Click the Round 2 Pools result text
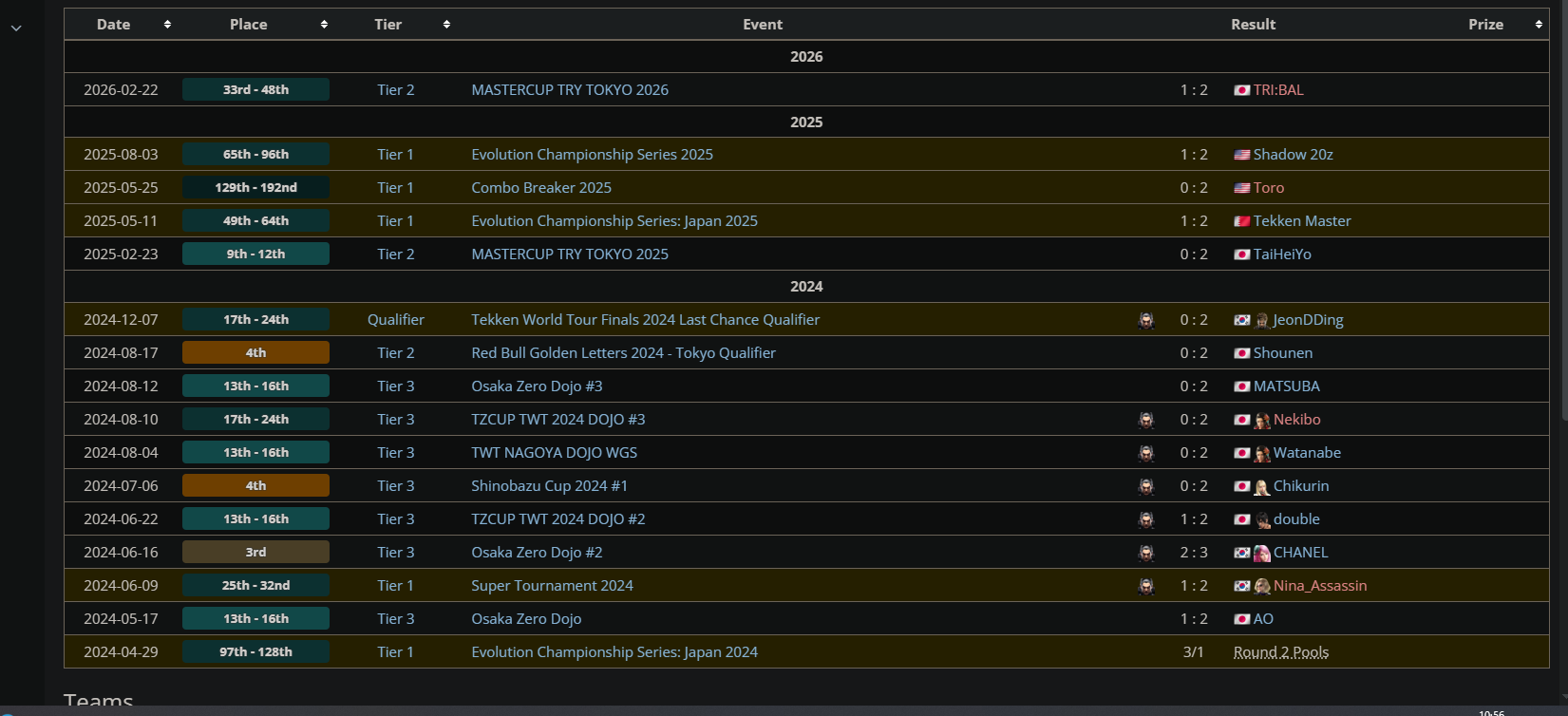This screenshot has height=716, width=1568. tap(1281, 652)
